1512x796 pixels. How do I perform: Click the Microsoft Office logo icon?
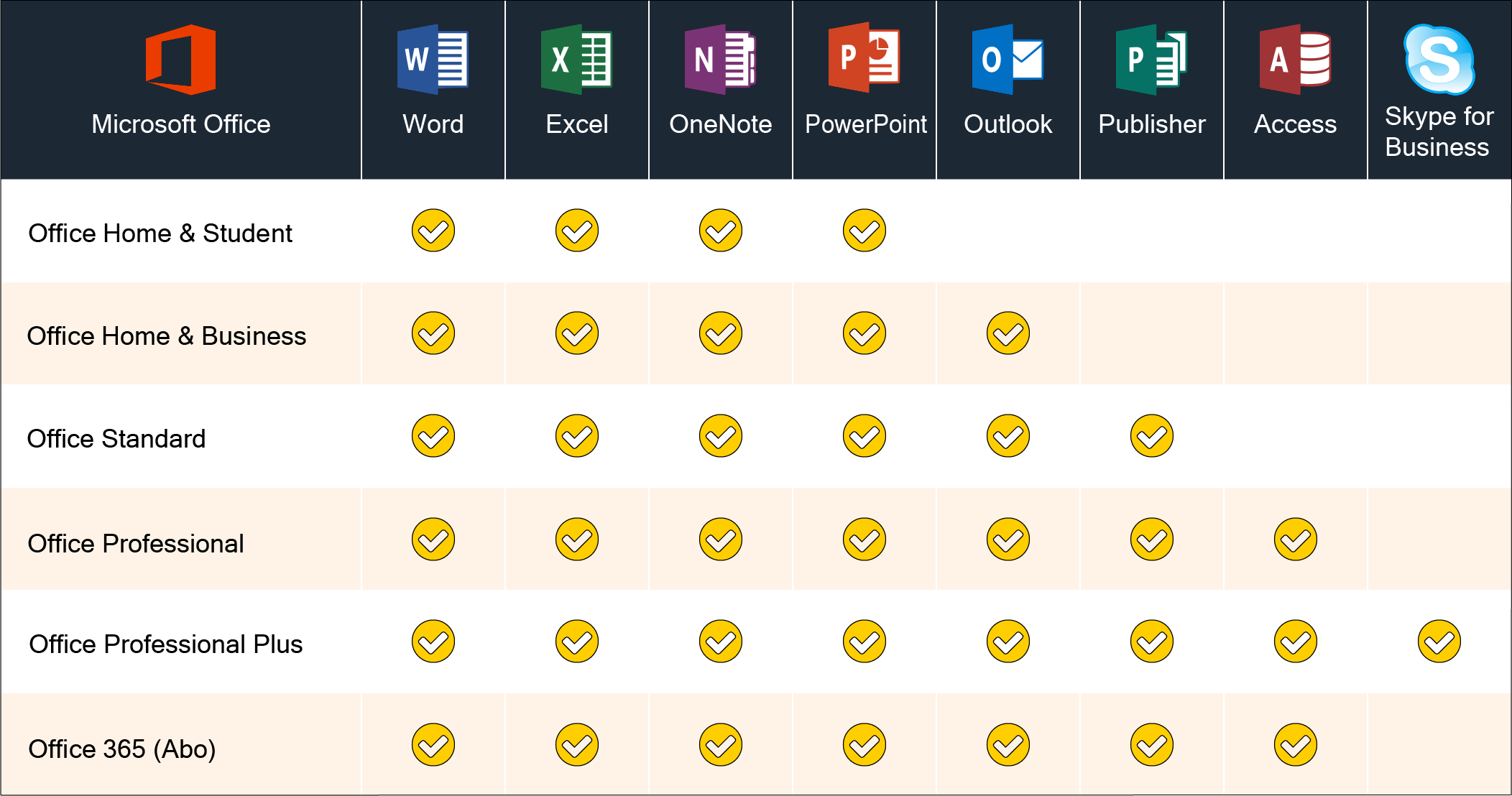(x=180, y=60)
